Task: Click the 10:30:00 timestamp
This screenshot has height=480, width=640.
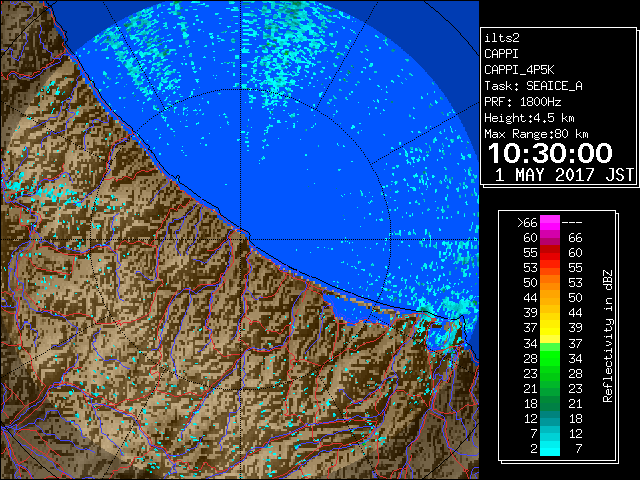Action: pos(550,153)
